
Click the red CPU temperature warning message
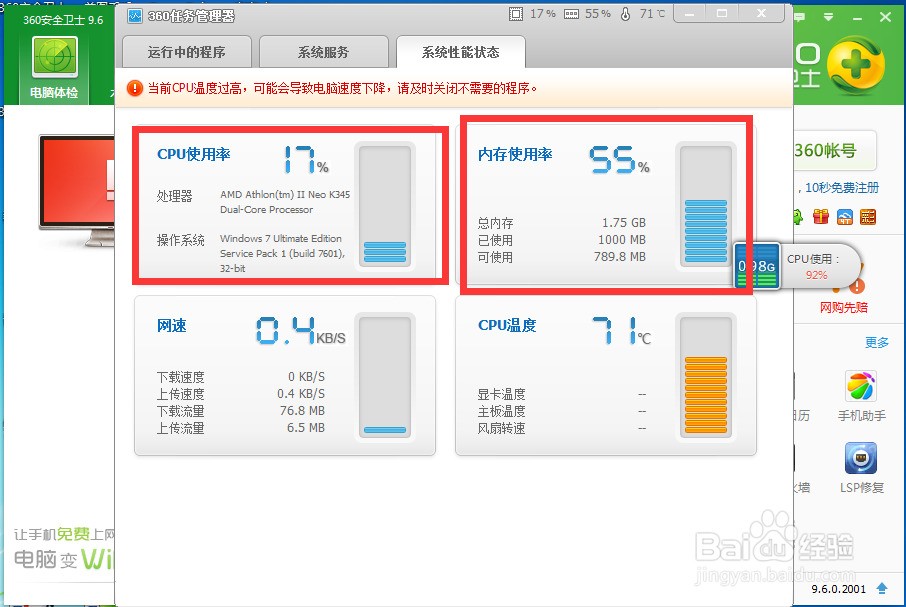point(343,88)
